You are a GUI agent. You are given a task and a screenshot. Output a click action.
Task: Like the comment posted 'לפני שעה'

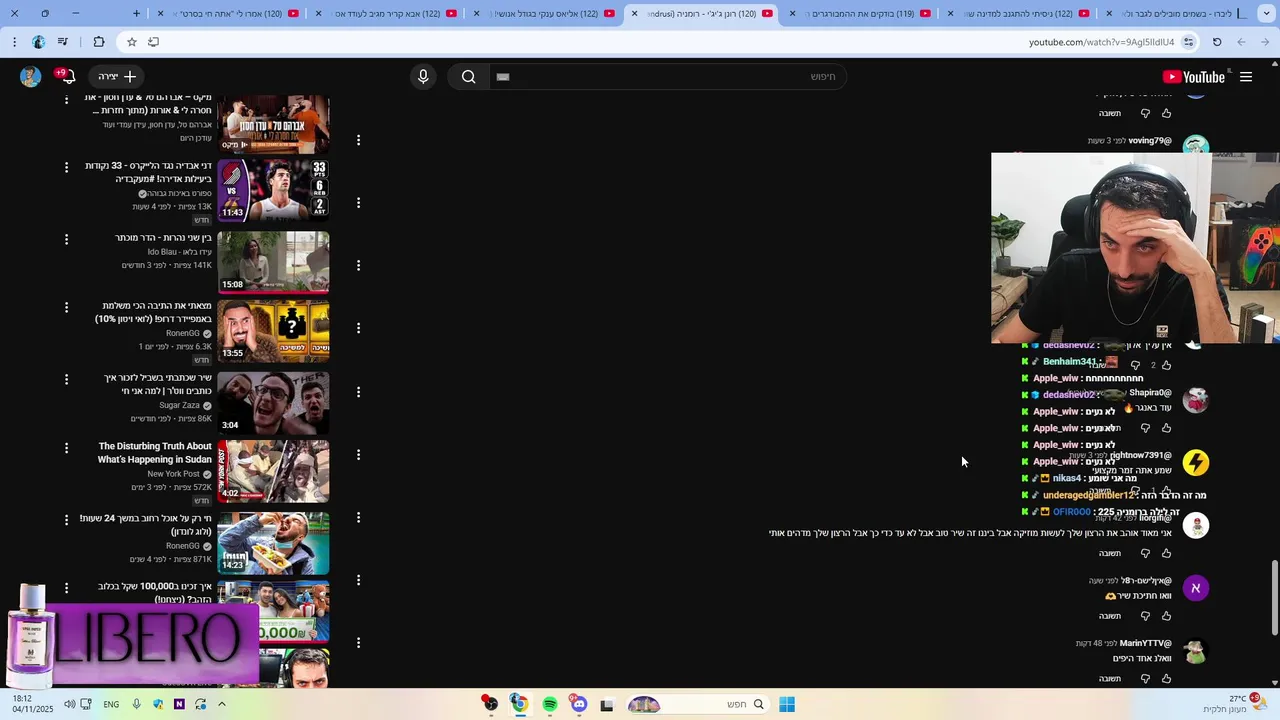1166,616
